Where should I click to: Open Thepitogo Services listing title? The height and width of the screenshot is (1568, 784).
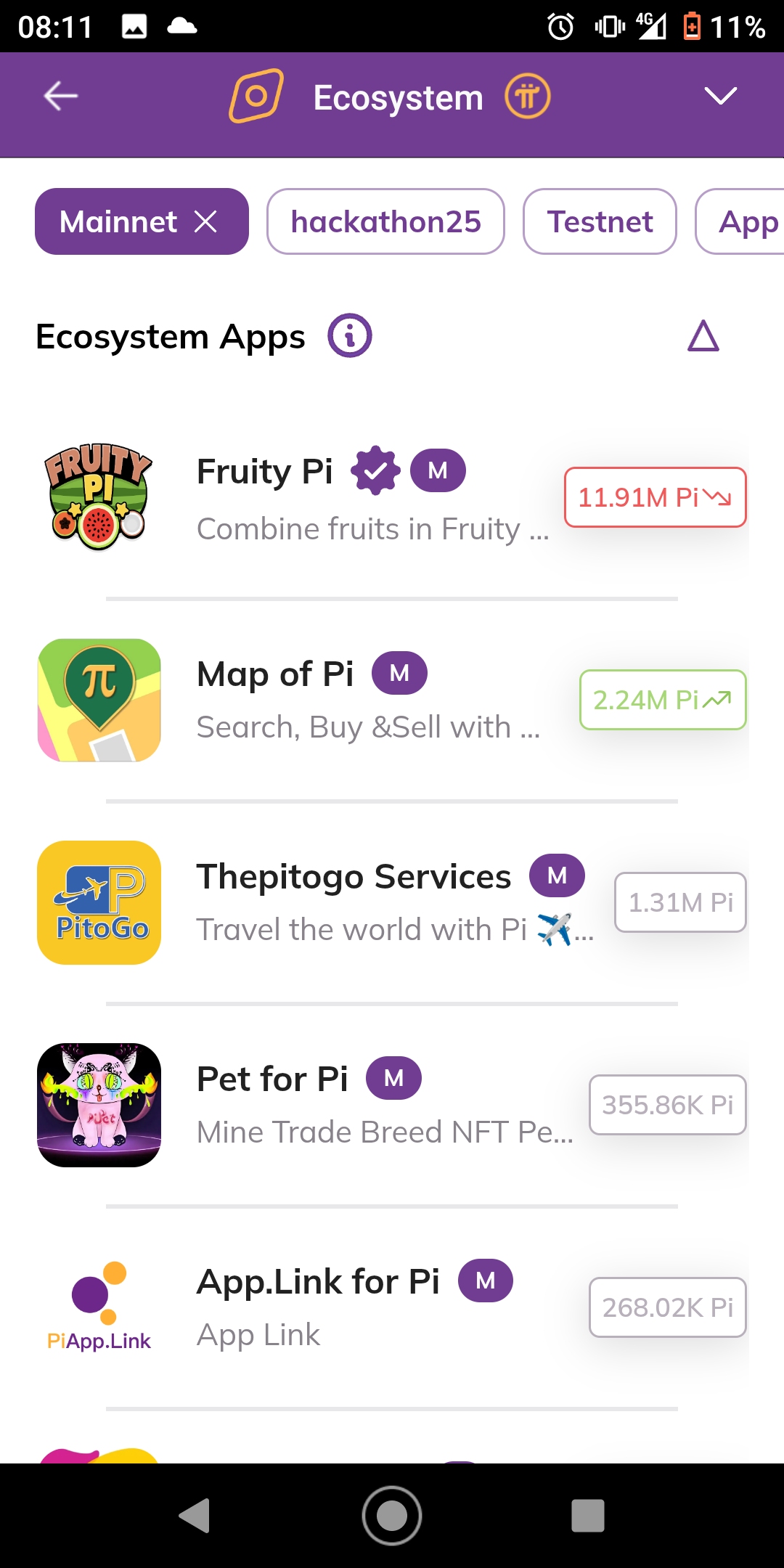(354, 876)
